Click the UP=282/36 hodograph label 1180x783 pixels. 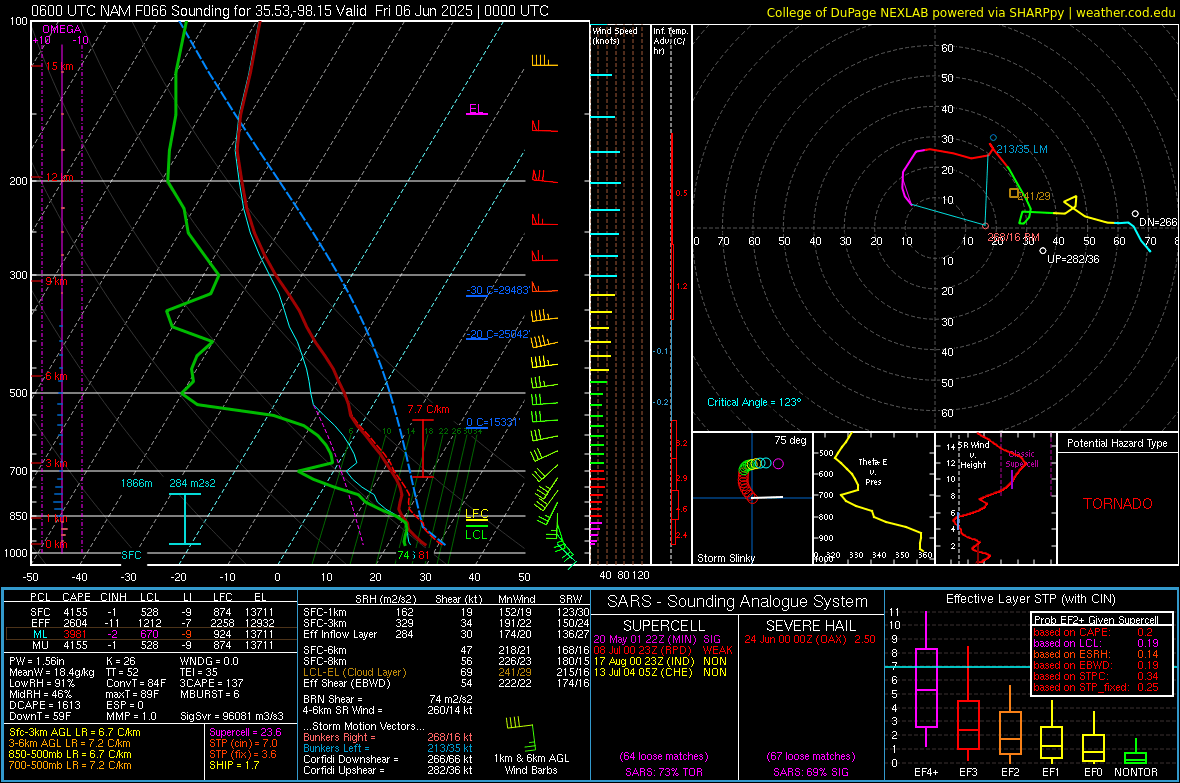(1073, 259)
